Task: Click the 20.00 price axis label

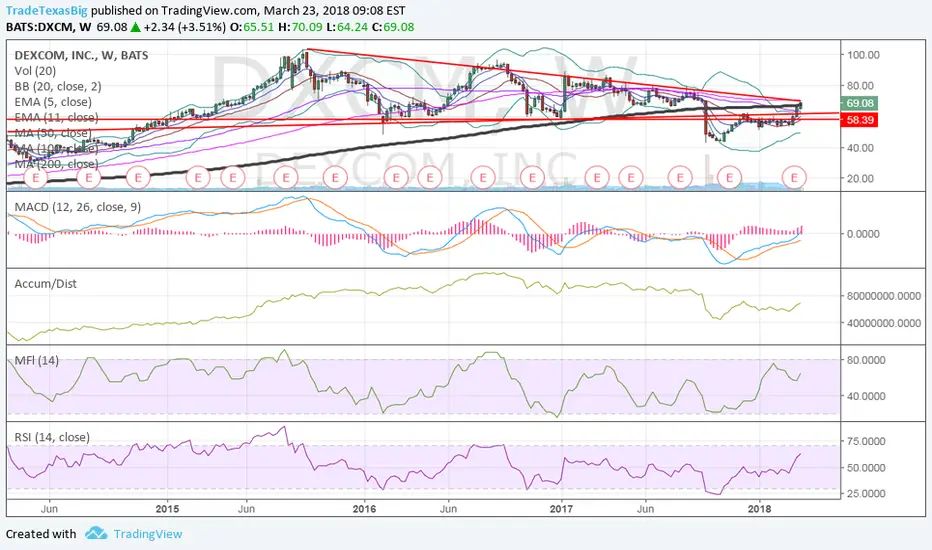Action: [x=861, y=178]
